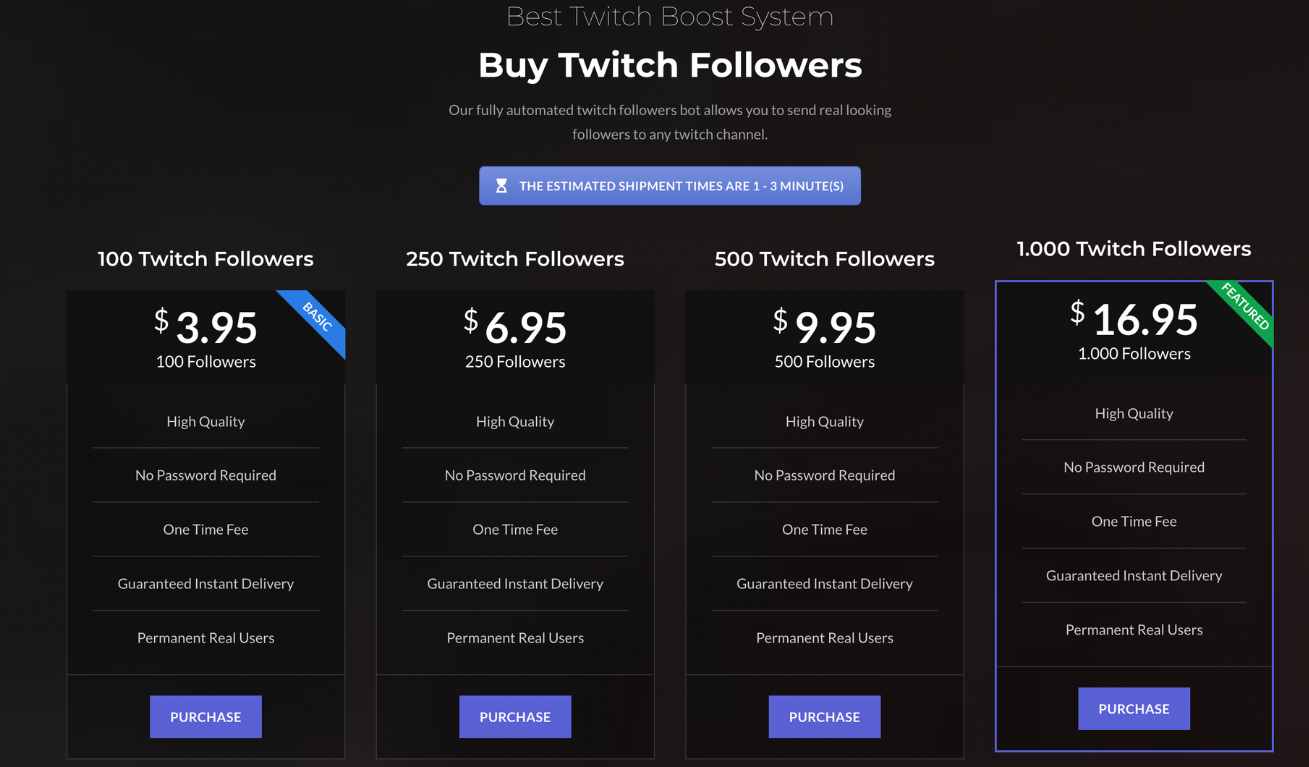Click the Buy Twitch Followers title
The height and width of the screenshot is (767, 1309).
pos(670,65)
